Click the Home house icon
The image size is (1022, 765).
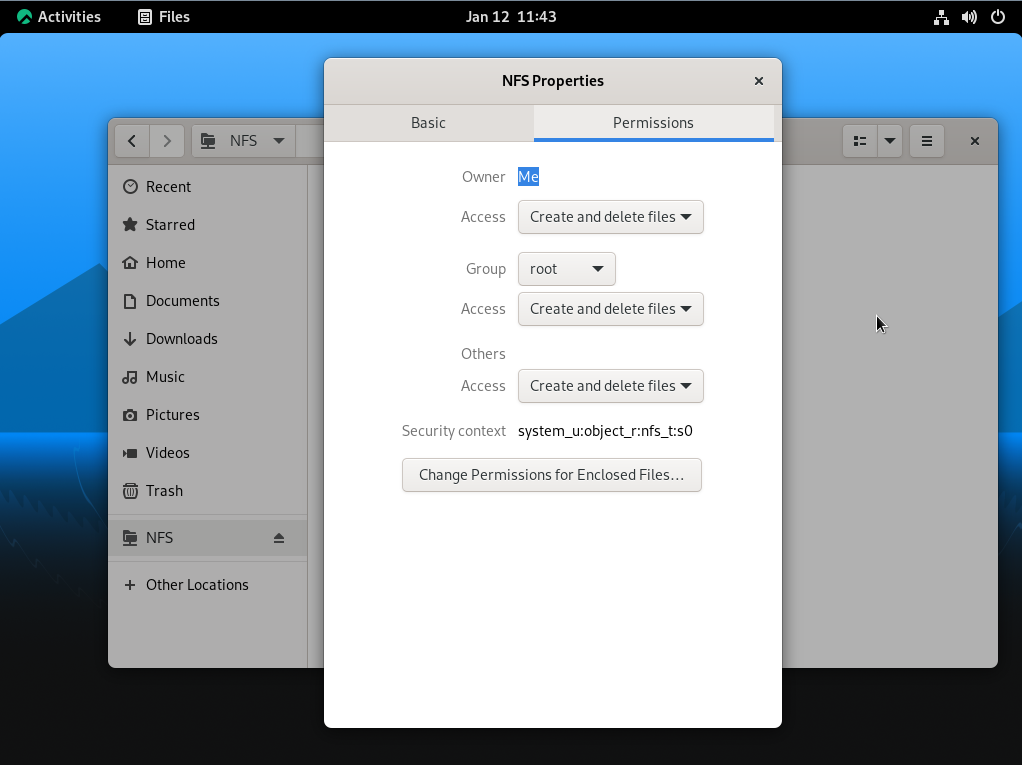130,263
